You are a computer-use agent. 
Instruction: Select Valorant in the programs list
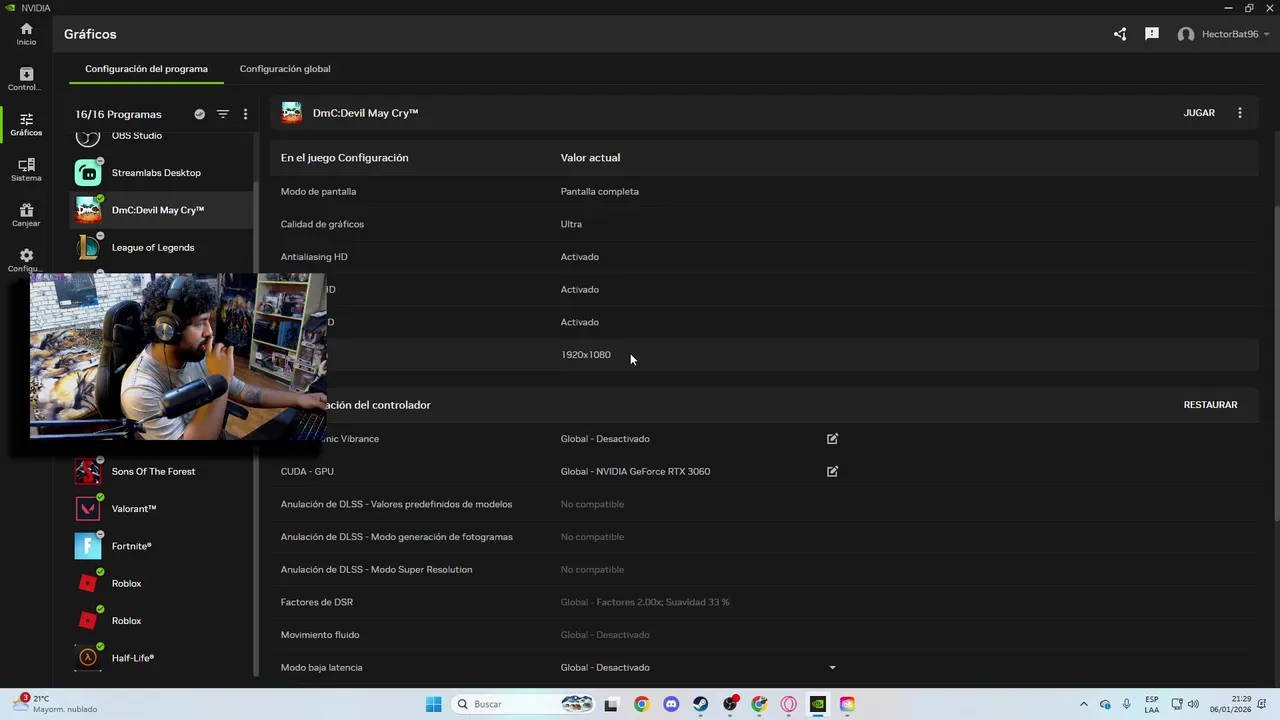click(x=163, y=509)
